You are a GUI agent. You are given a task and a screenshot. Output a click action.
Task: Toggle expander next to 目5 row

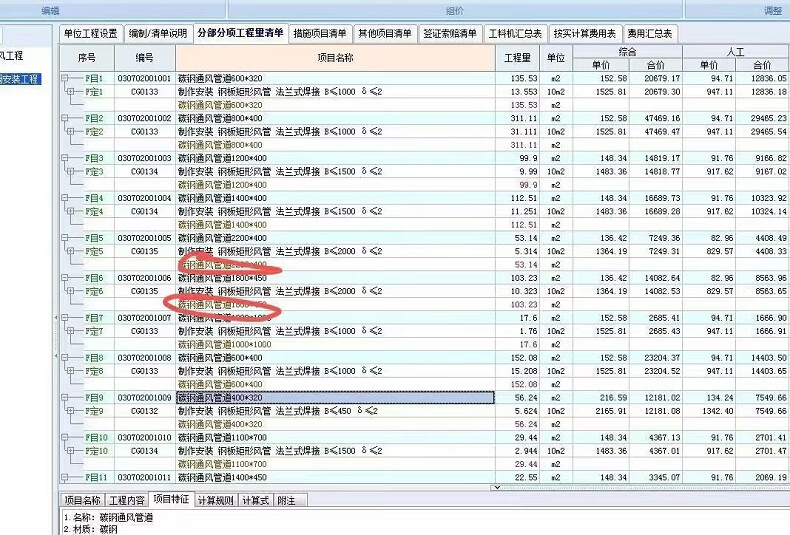pos(64,238)
